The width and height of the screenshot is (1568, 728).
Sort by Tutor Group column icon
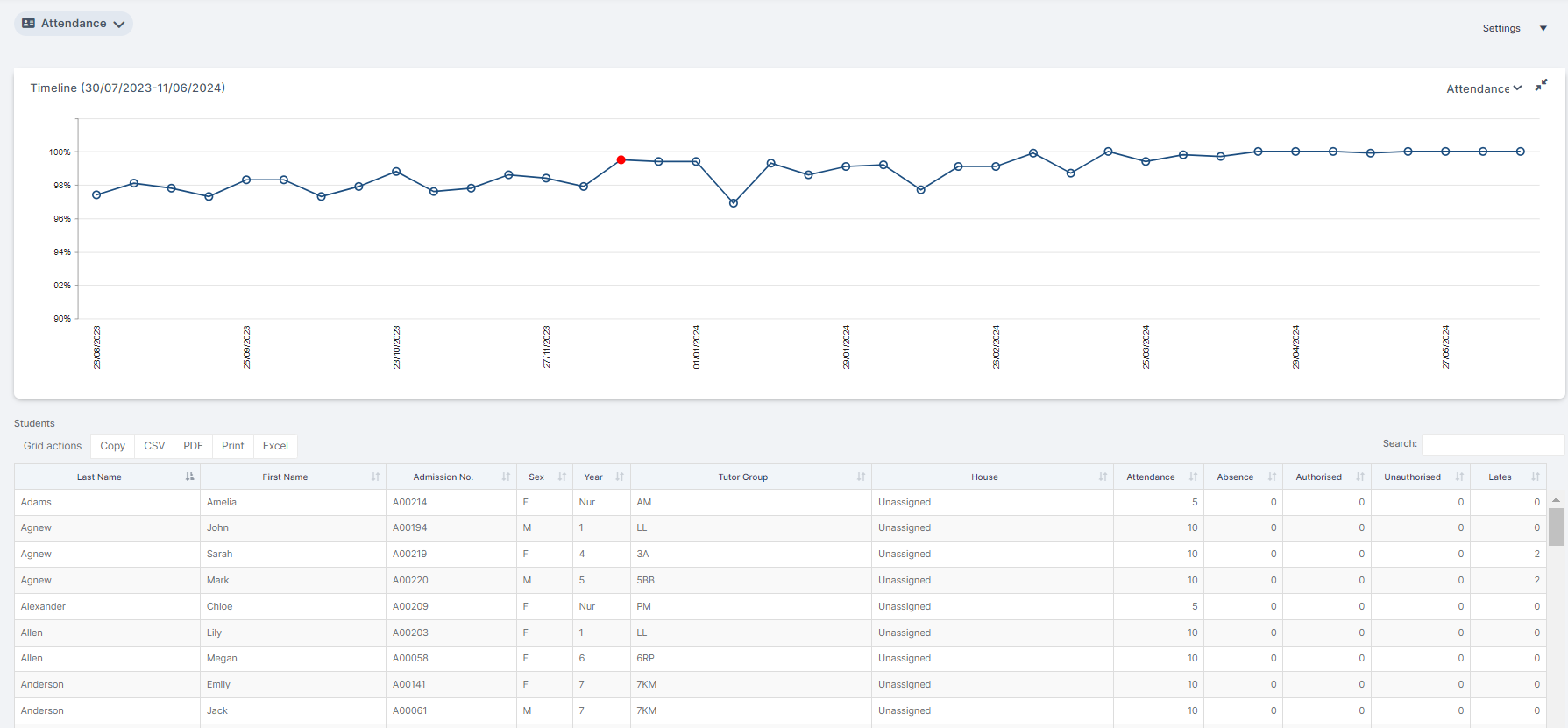pos(861,477)
